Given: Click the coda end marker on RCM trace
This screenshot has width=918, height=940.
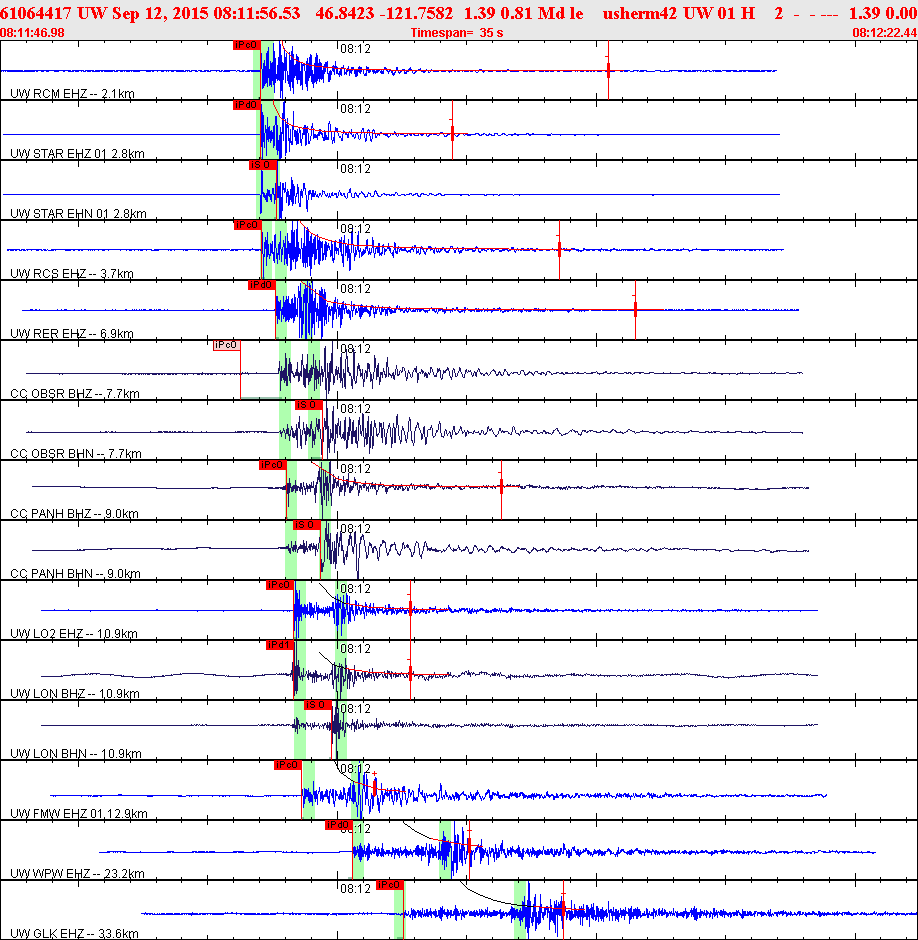Looking at the screenshot, I should coord(608,71).
